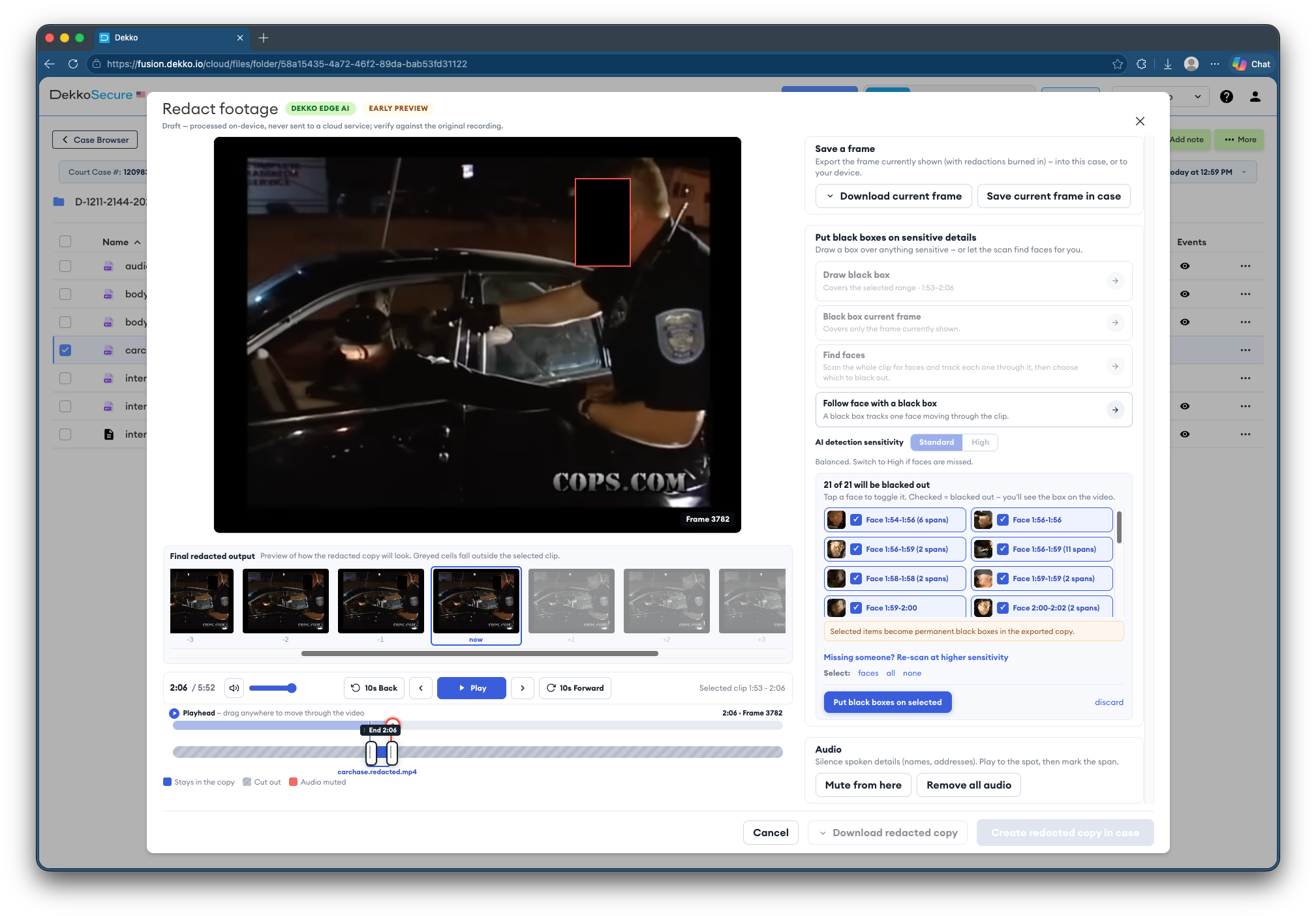1316x919 pixels.
Task: Open the browser profile avatar
Action: (x=1191, y=64)
